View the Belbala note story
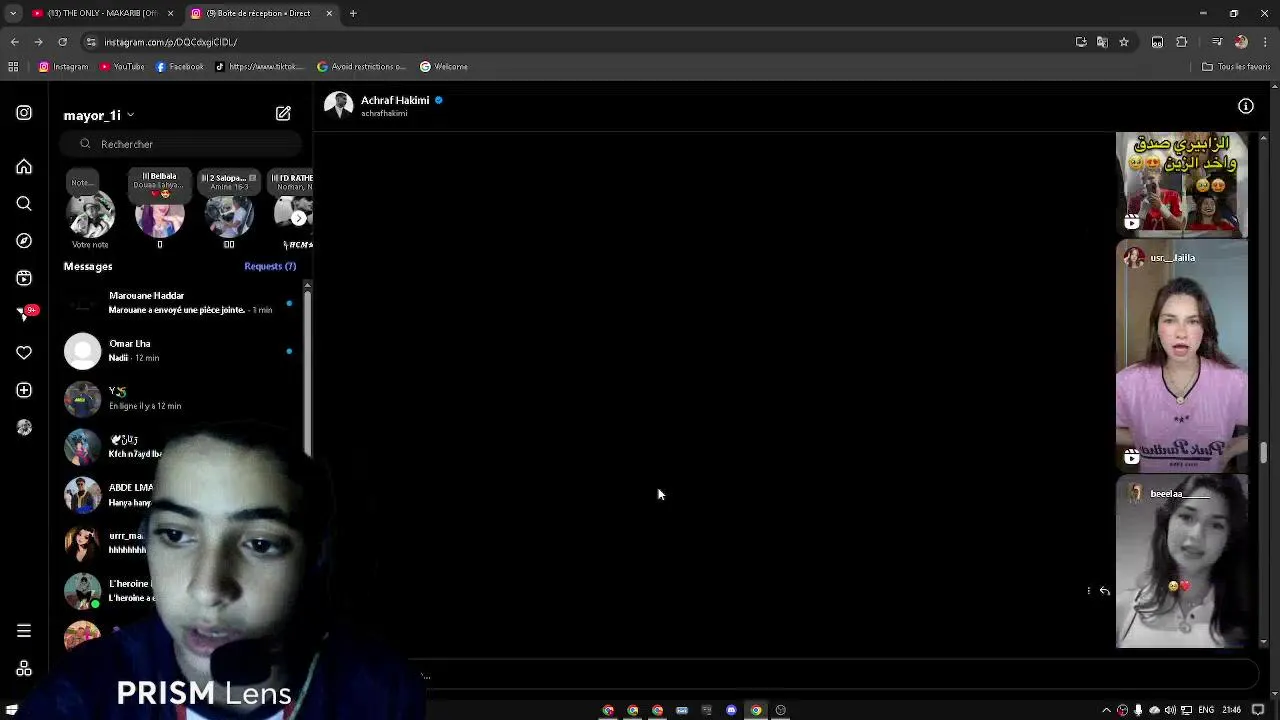The image size is (1280, 720). [x=159, y=210]
